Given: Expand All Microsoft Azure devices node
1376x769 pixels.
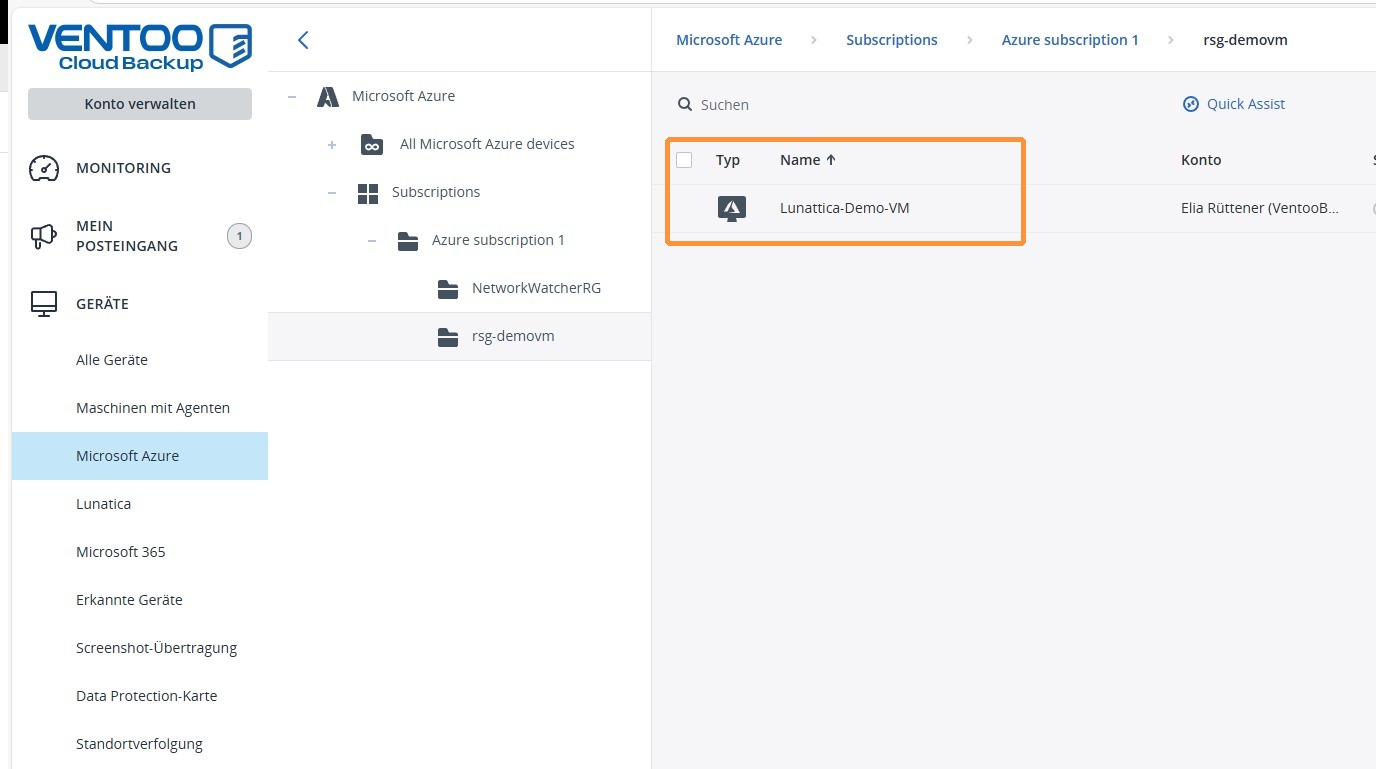Looking at the screenshot, I should [332, 145].
